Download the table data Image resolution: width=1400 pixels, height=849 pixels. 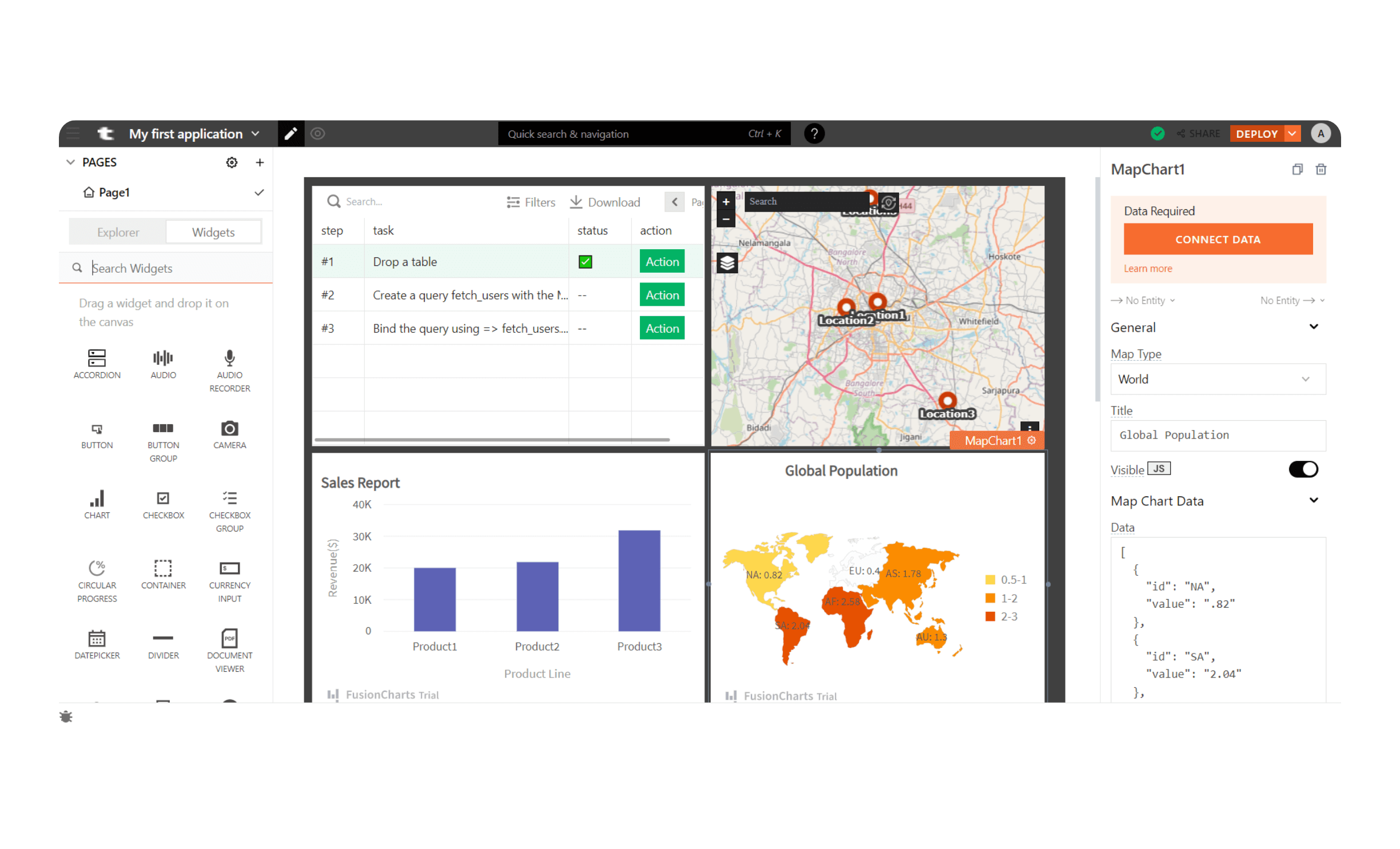click(x=605, y=202)
